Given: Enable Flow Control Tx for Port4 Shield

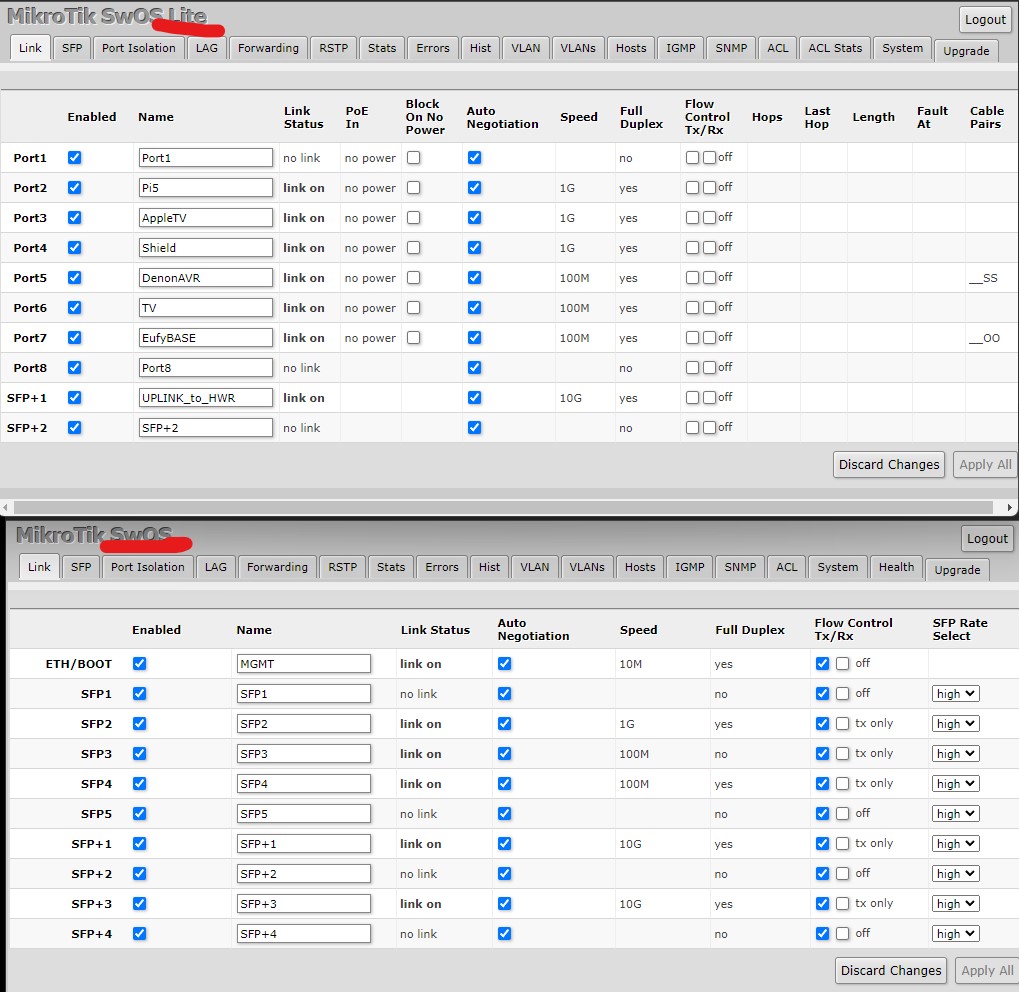Looking at the screenshot, I should 692,248.
